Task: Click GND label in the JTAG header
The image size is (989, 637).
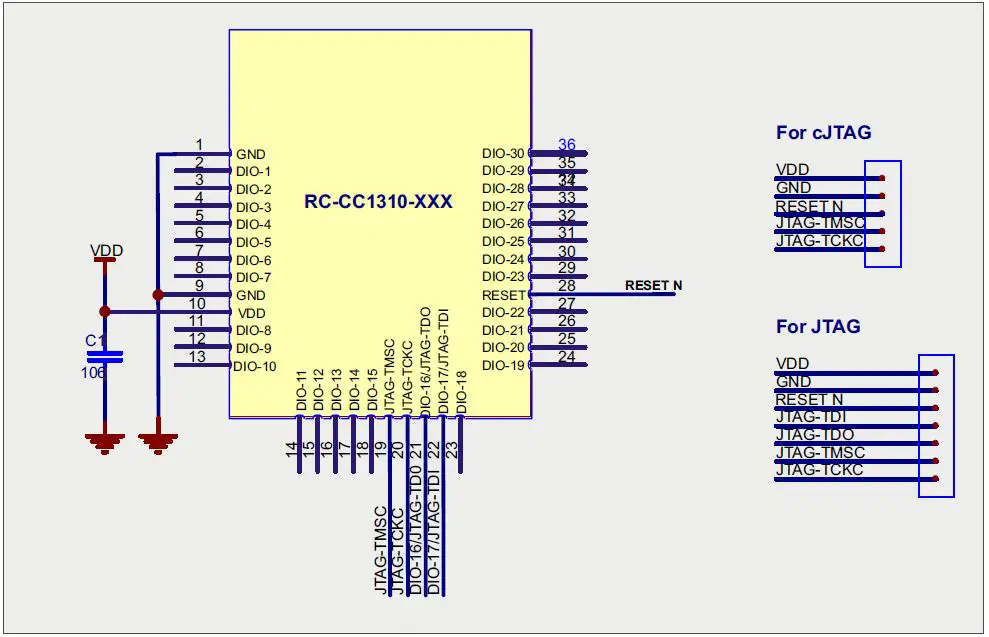Action: pos(793,382)
